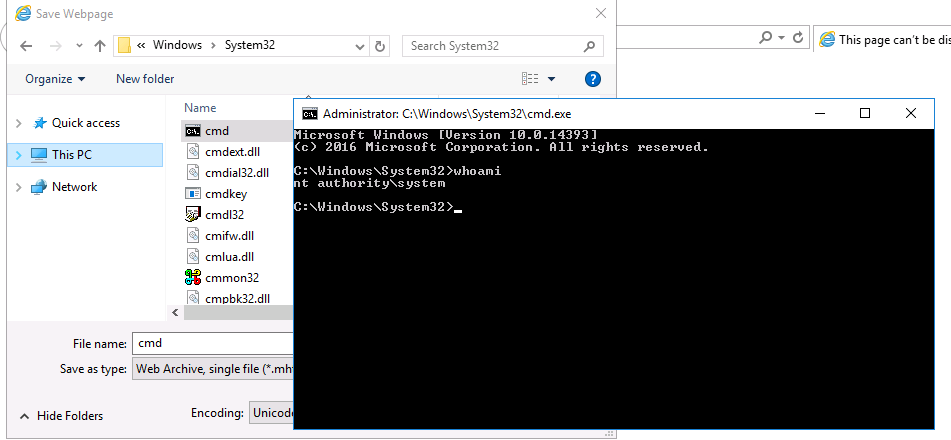This screenshot has height=440, width=951.
Task: Click the file list scroll left arrow
Action: click(x=175, y=313)
